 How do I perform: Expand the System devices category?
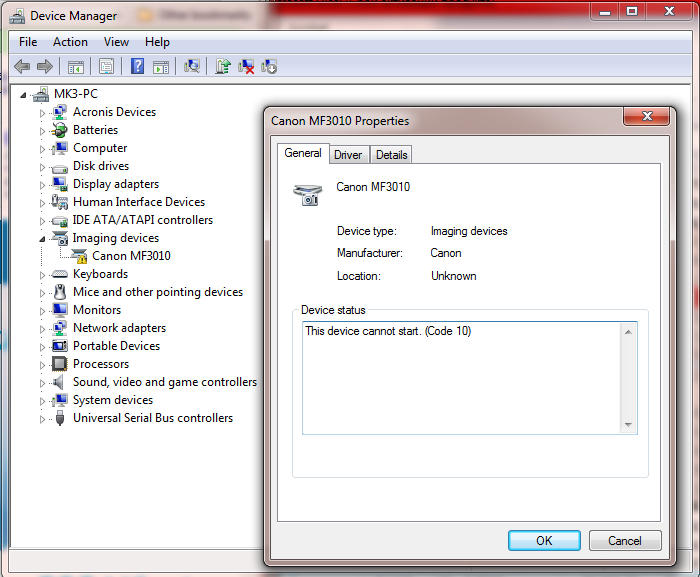[x=42, y=401]
